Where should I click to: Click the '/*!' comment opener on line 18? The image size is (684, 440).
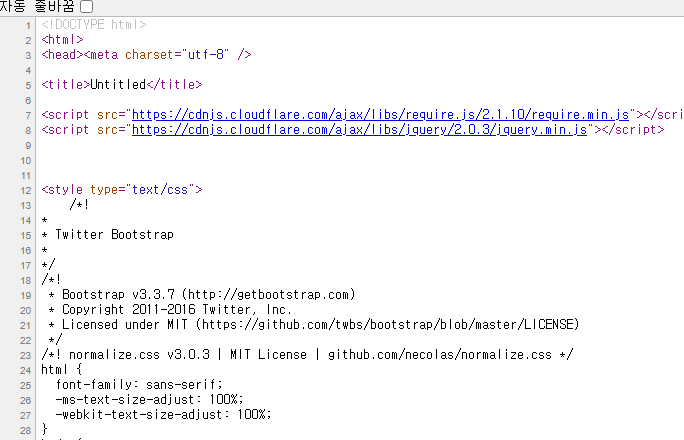click(51, 280)
